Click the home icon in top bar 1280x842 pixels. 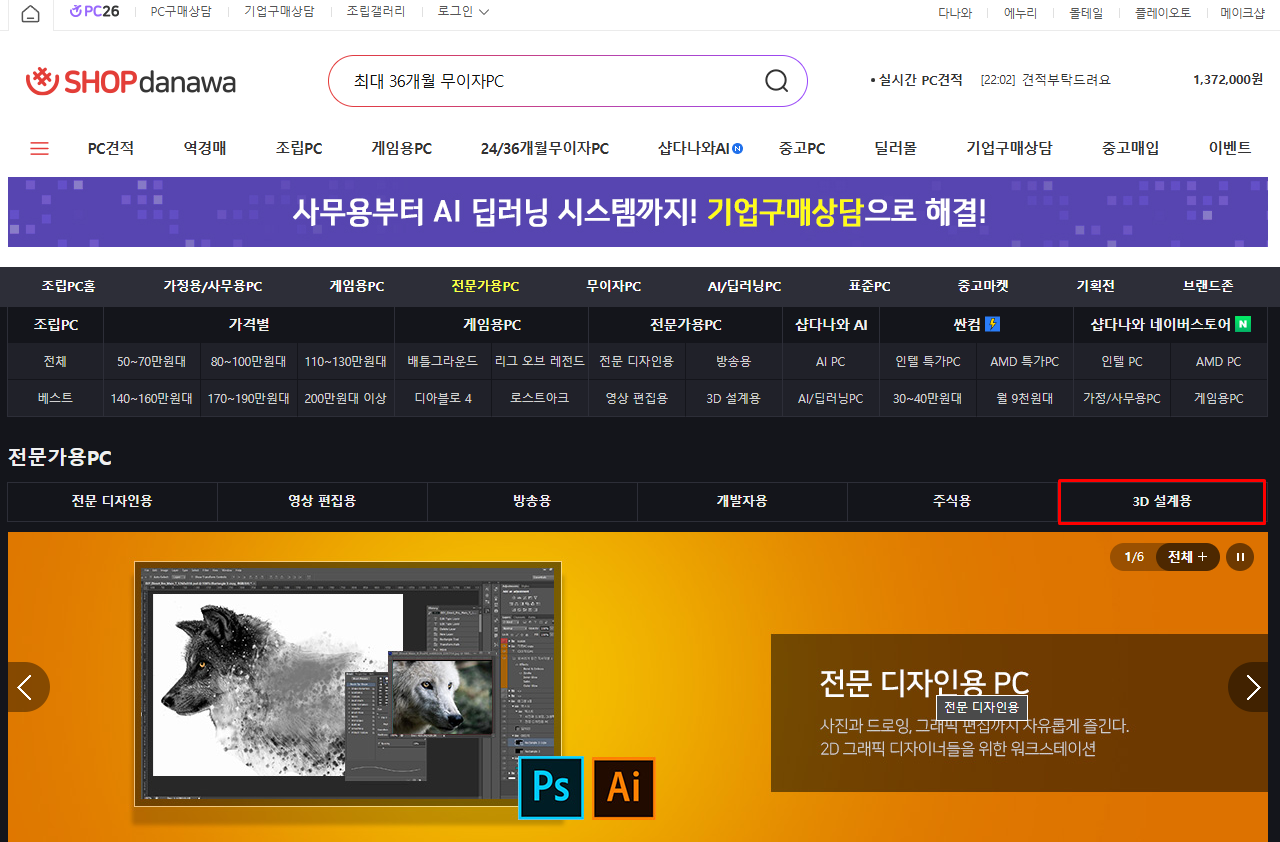coord(30,13)
